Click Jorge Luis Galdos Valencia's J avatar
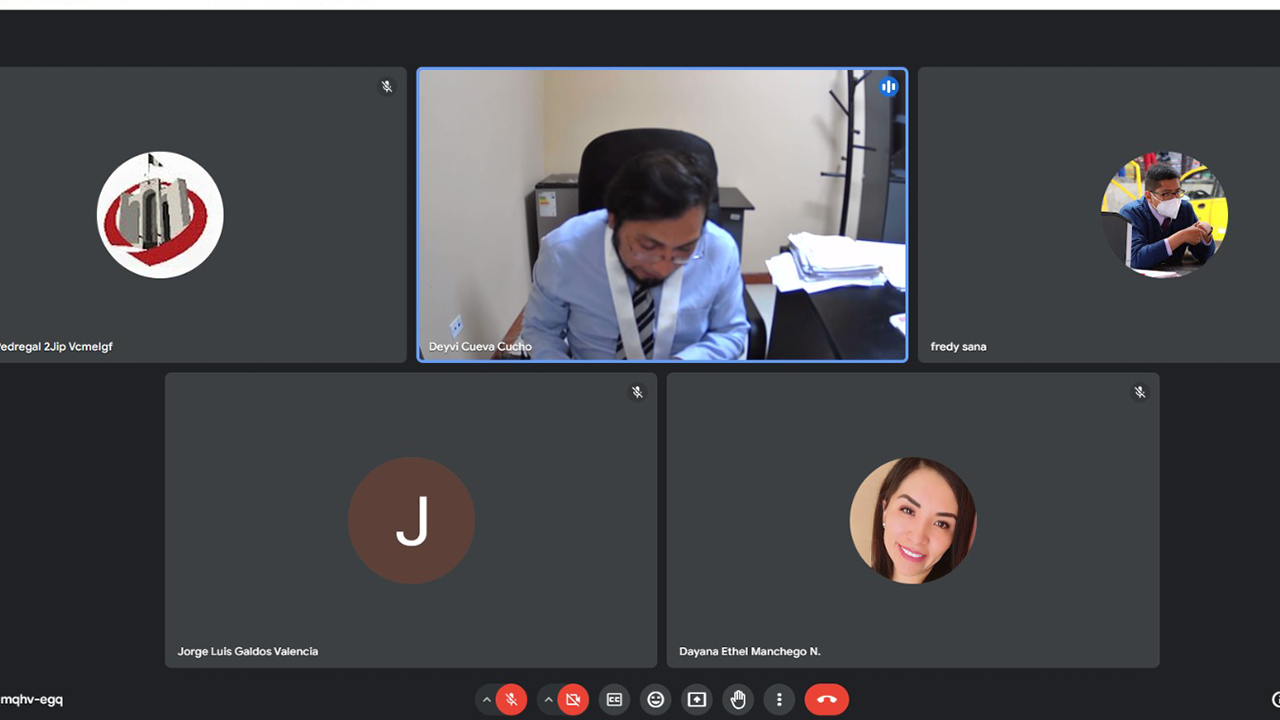Image resolution: width=1280 pixels, height=720 pixels. coord(411,520)
